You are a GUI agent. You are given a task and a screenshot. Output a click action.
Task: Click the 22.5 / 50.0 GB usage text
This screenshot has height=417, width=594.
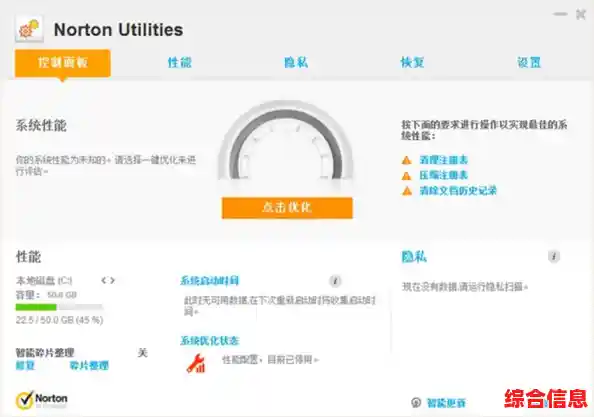[59, 320]
